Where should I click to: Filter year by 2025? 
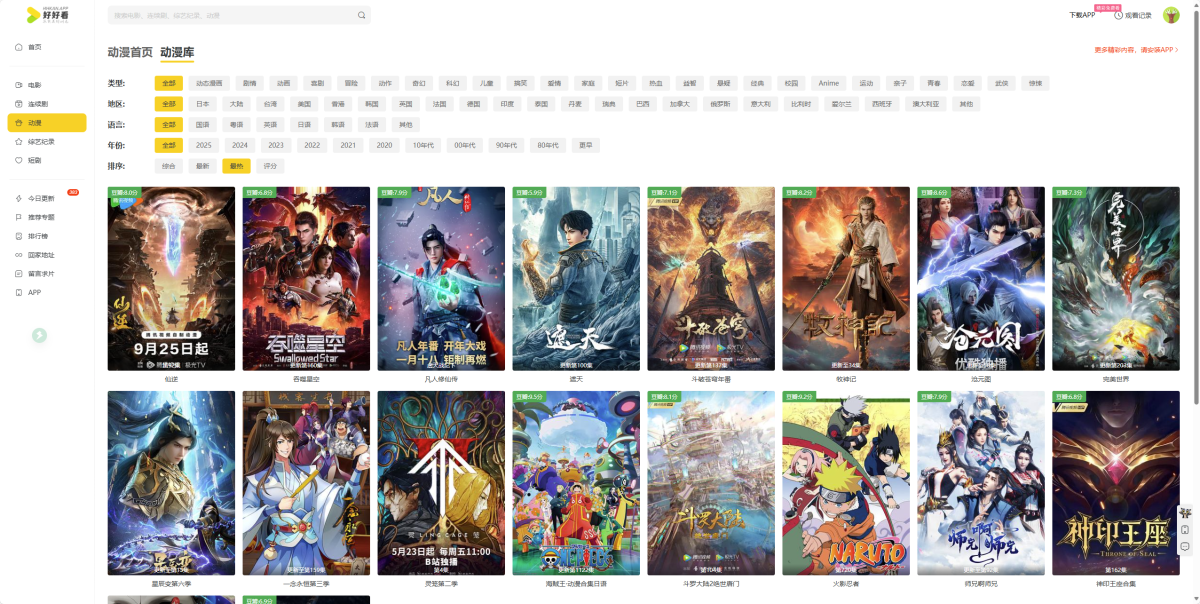[x=204, y=145]
